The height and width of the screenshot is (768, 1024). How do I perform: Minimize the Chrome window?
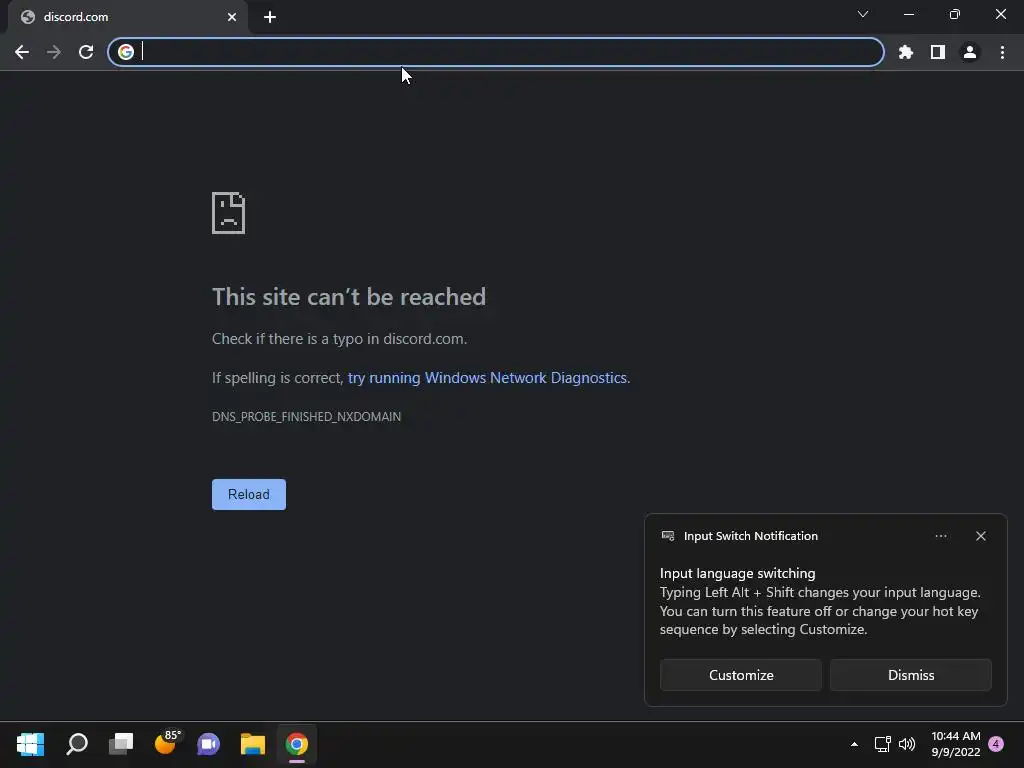click(x=908, y=14)
